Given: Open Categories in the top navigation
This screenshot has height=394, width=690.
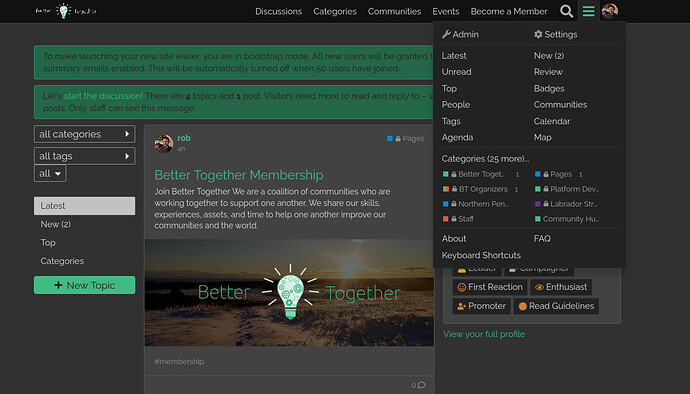Looking at the screenshot, I should pos(335,11).
